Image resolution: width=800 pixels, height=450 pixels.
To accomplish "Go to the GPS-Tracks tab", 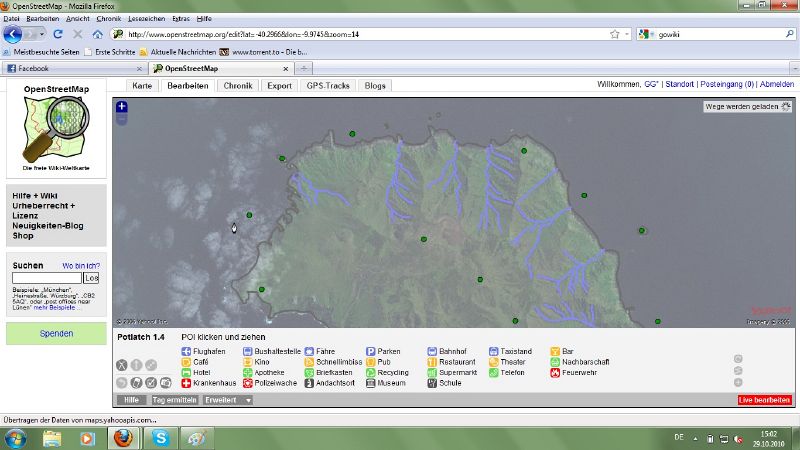I will [328, 86].
